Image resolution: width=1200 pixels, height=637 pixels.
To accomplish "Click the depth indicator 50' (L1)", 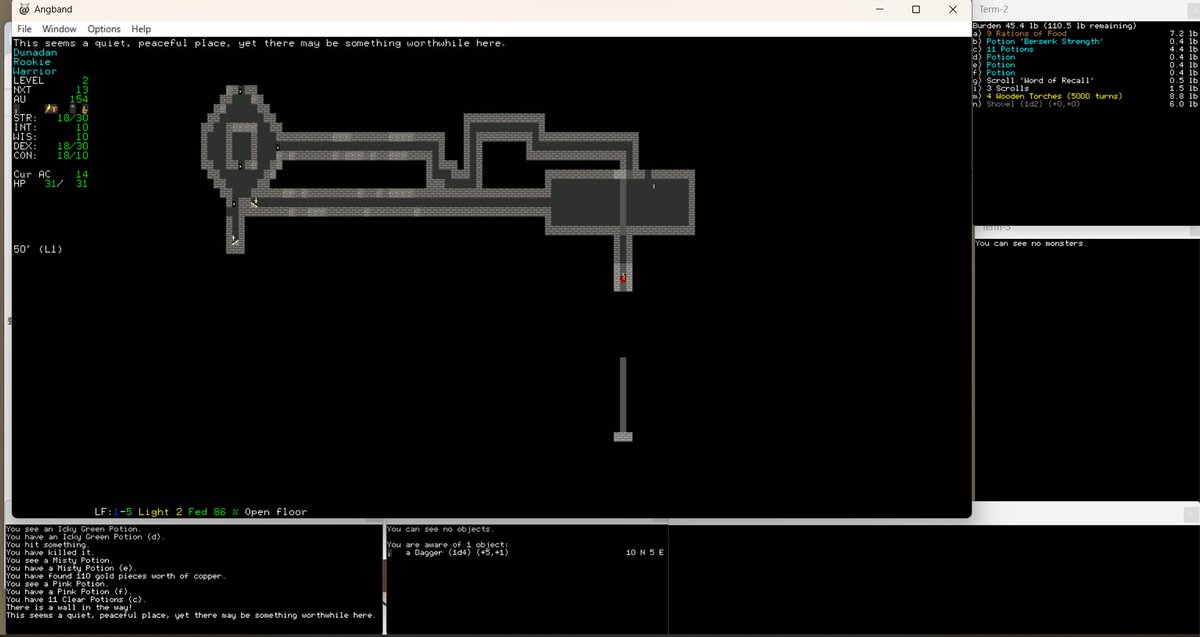I will (38, 248).
